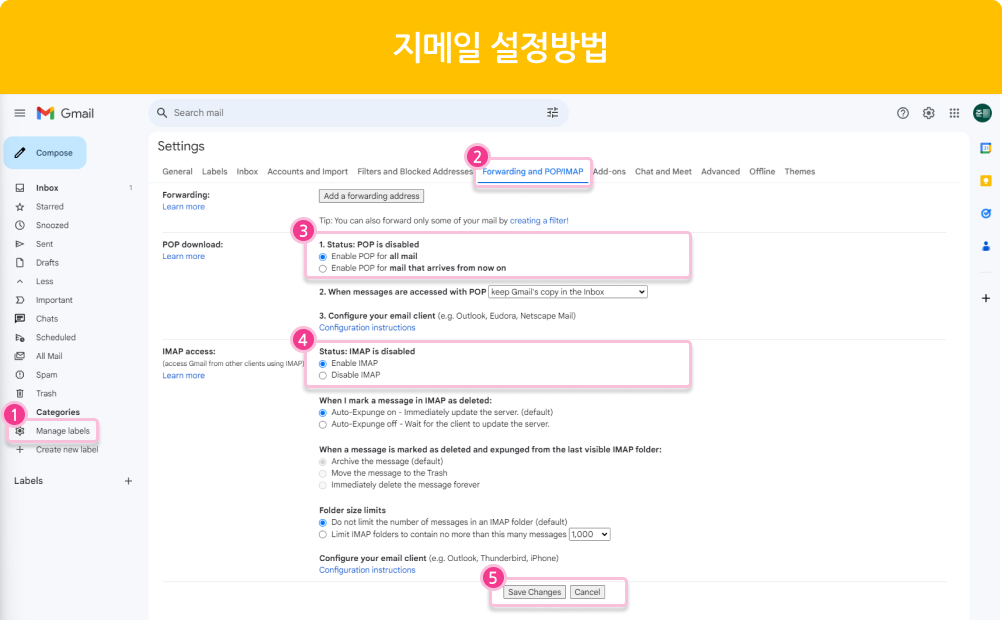Select Limit IMAP folders message count option
The image size is (1002, 629).
pos(323,534)
